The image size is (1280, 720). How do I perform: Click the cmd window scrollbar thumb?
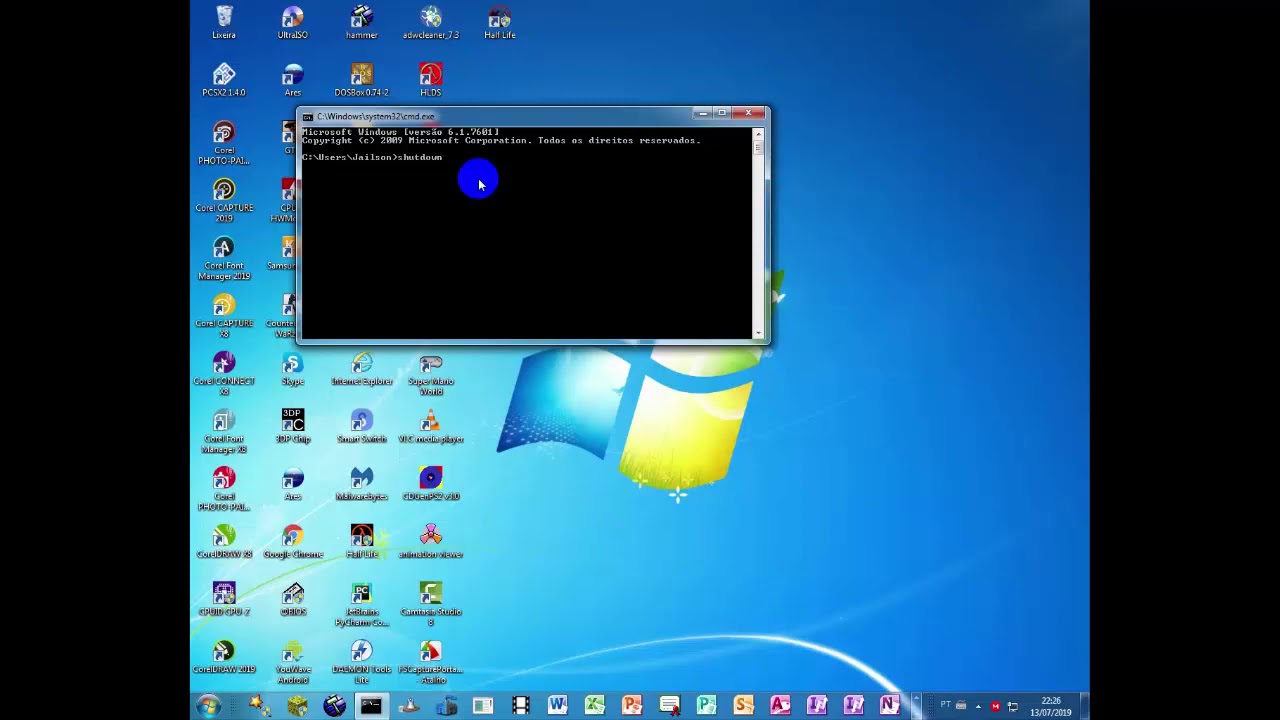758,148
